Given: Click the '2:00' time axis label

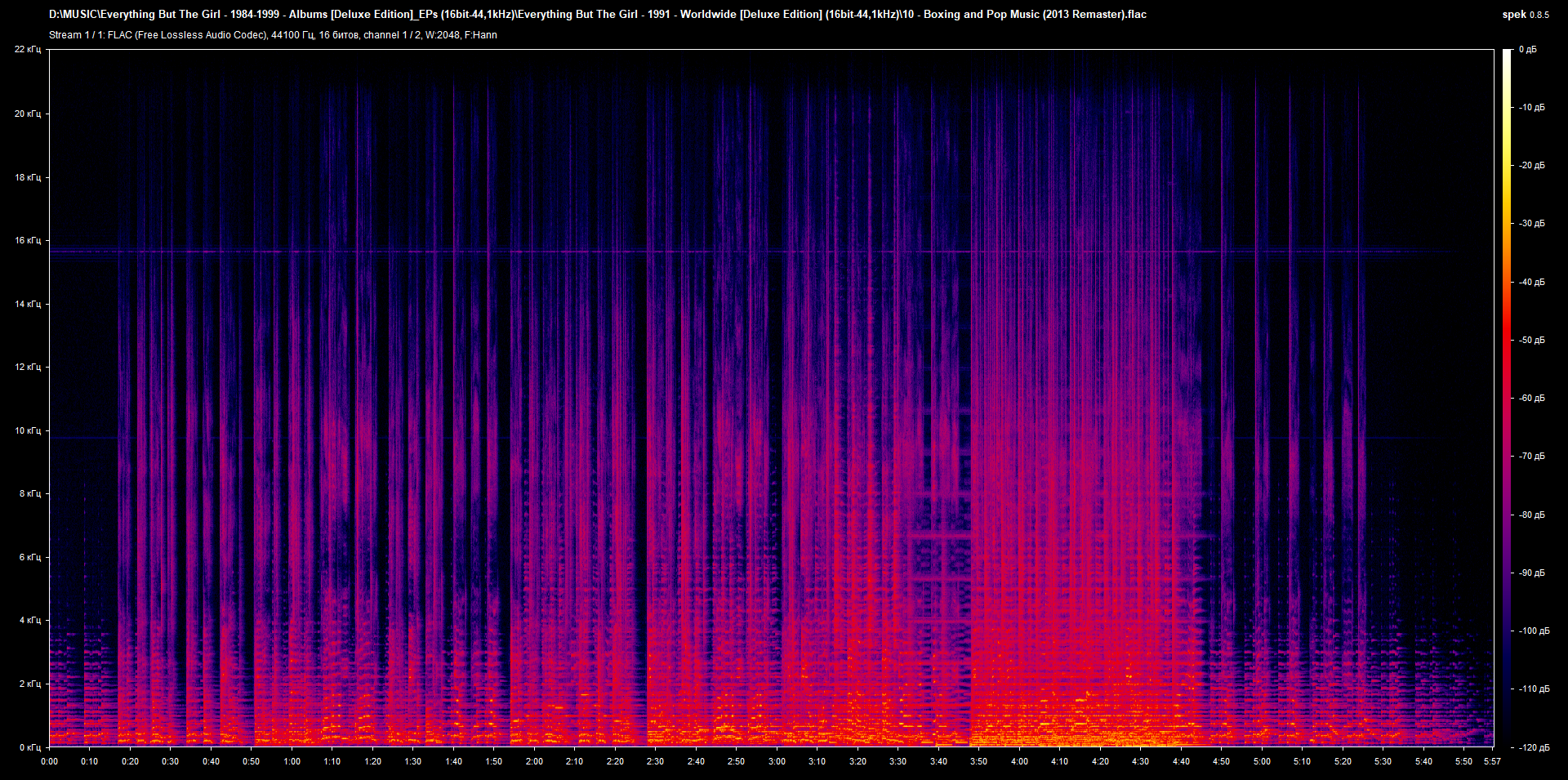Looking at the screenshot, I should click(x=534, y=762).
